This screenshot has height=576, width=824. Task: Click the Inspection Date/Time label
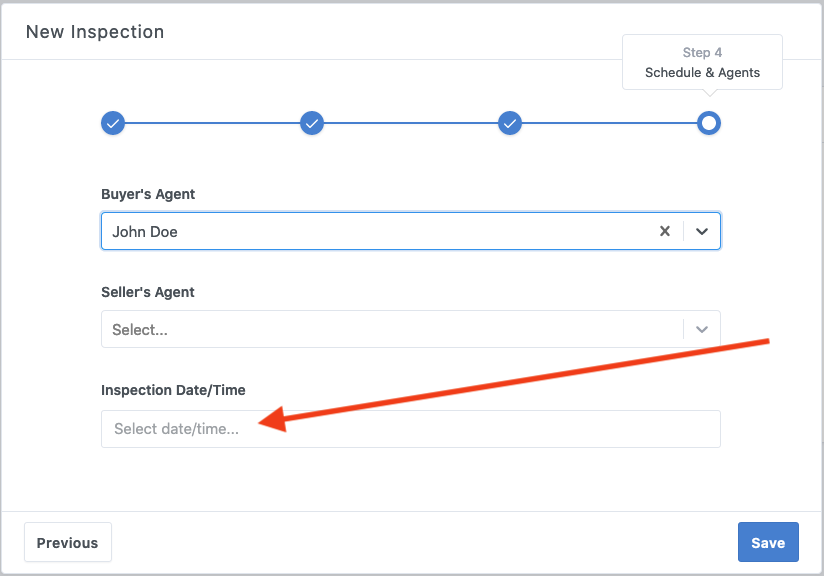click(x=173, y=390)
